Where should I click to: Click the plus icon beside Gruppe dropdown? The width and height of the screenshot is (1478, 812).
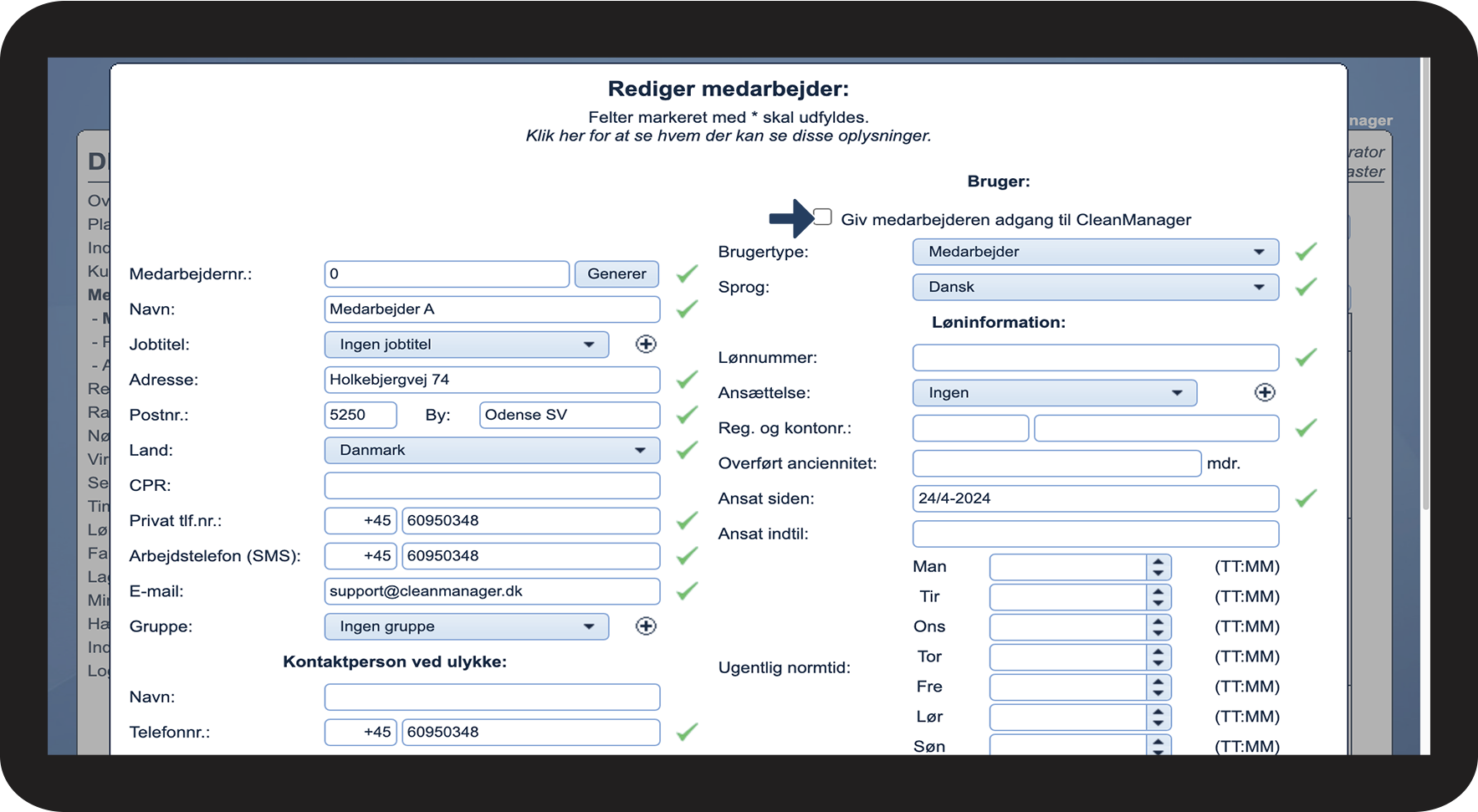[x=646, y=626]
